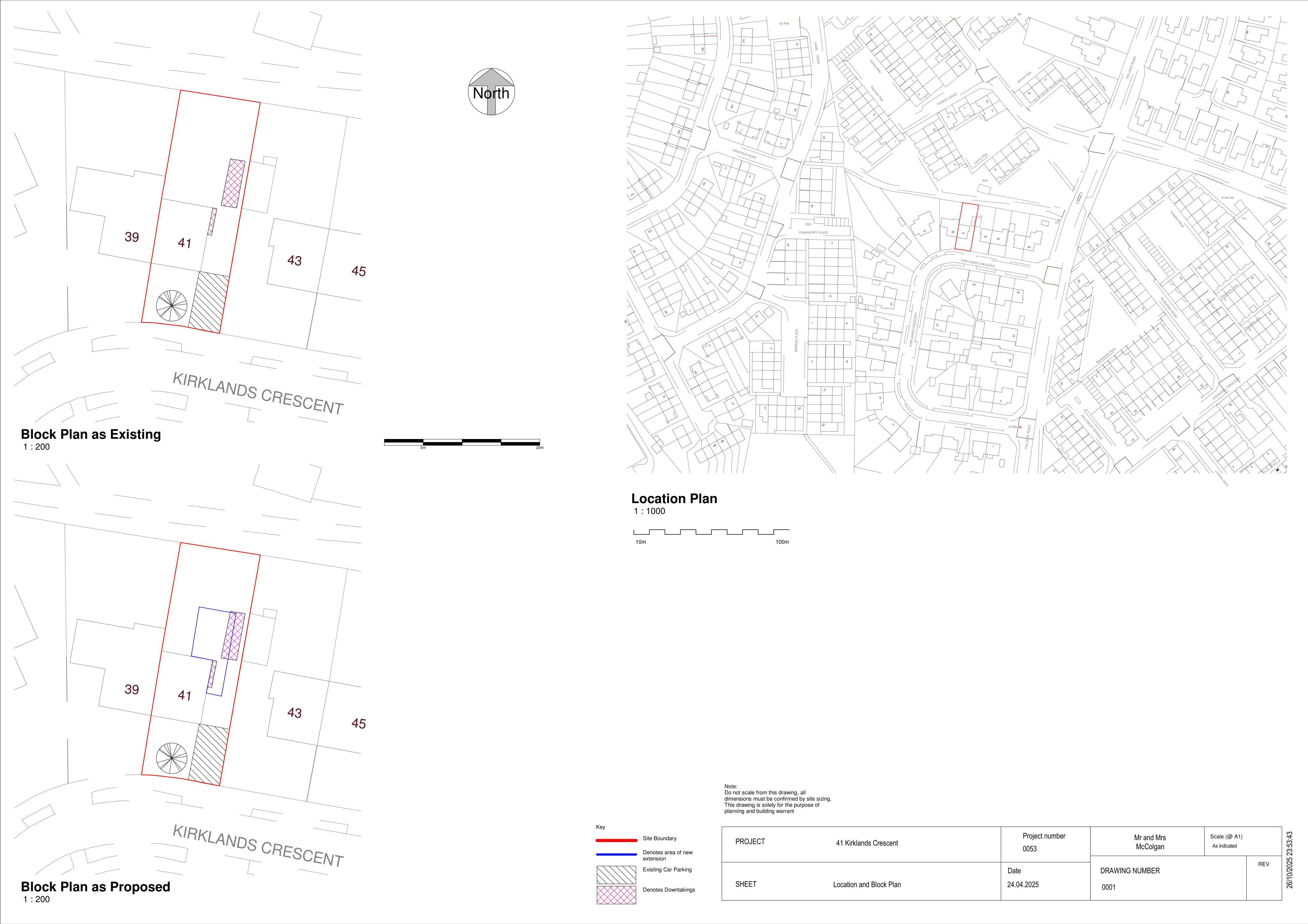1308x924 pixels.
Task: Click '1 : 200' under Block Plan as Existing
Action: [x=36, y=447]
